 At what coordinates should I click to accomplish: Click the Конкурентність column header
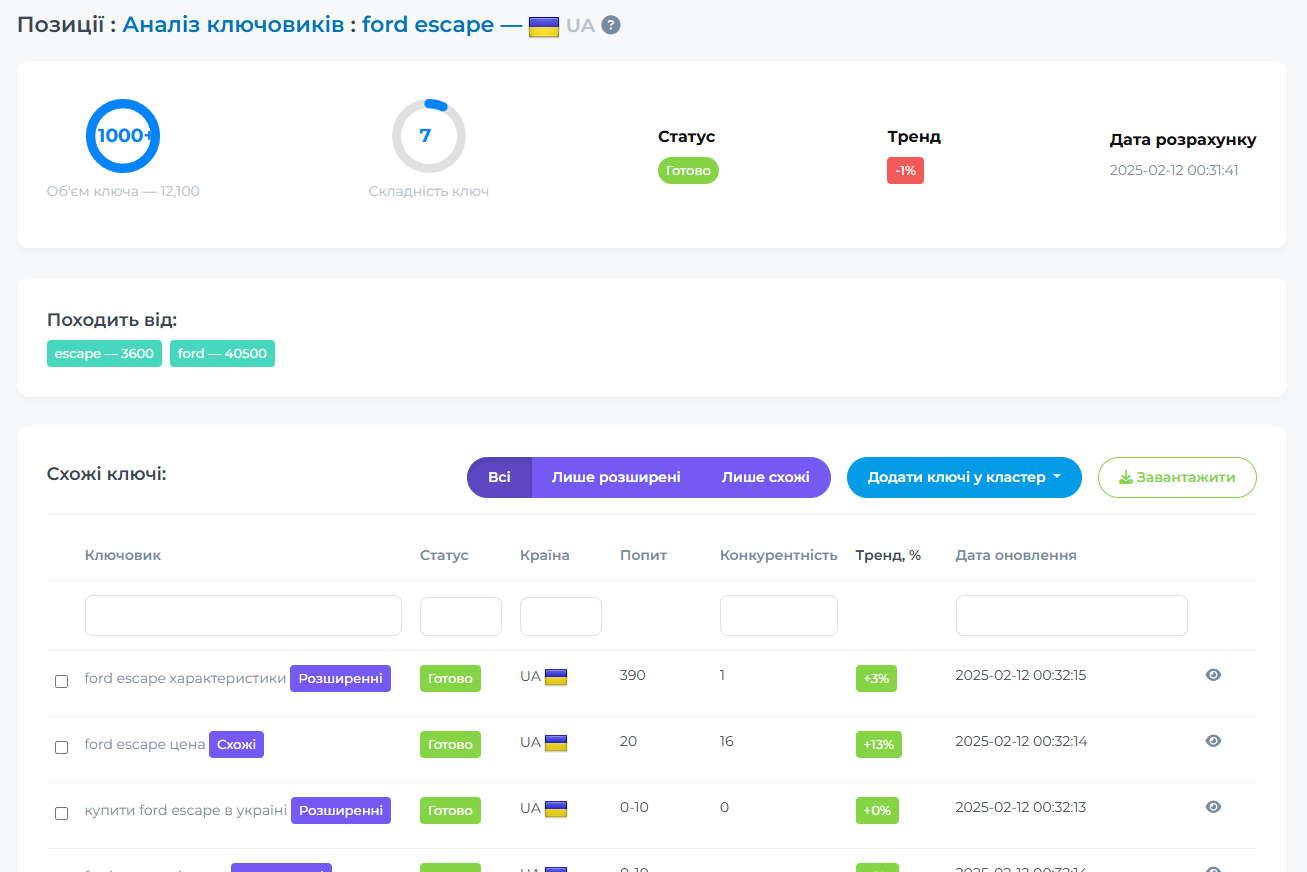click(x=779, y=555)
